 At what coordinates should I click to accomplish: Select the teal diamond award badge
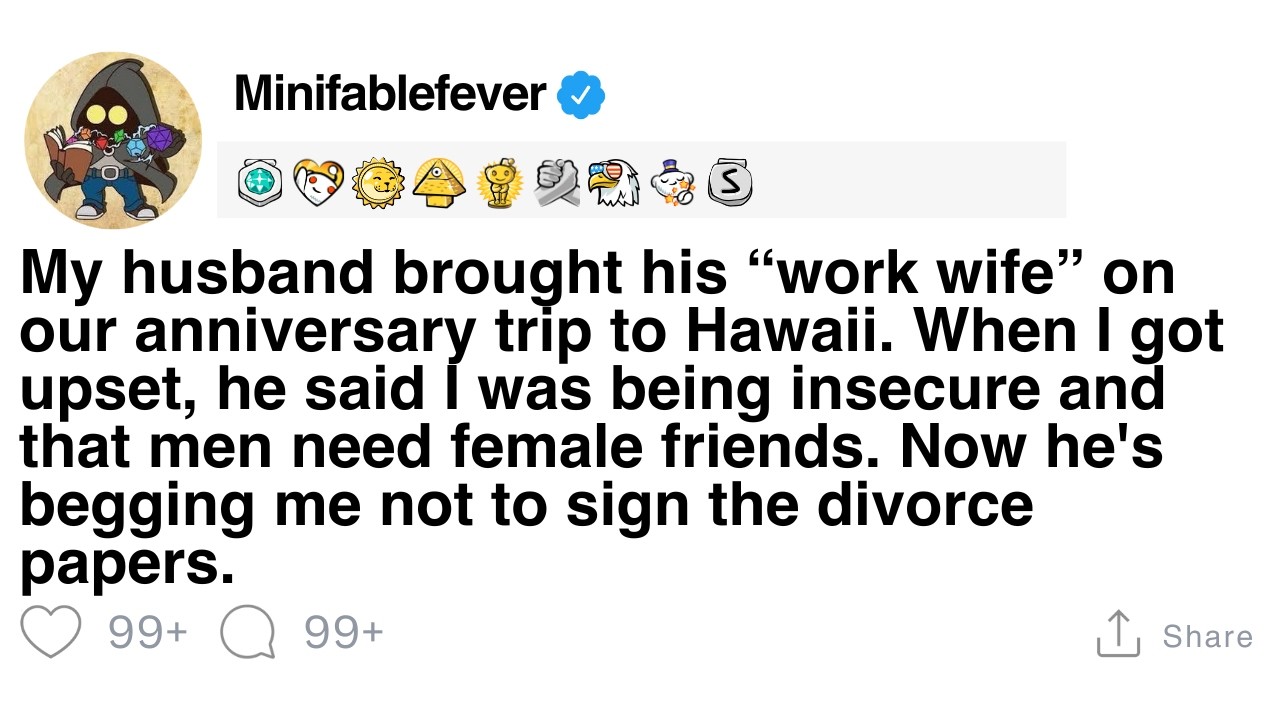pyautogui.click(x=260, y=182)
